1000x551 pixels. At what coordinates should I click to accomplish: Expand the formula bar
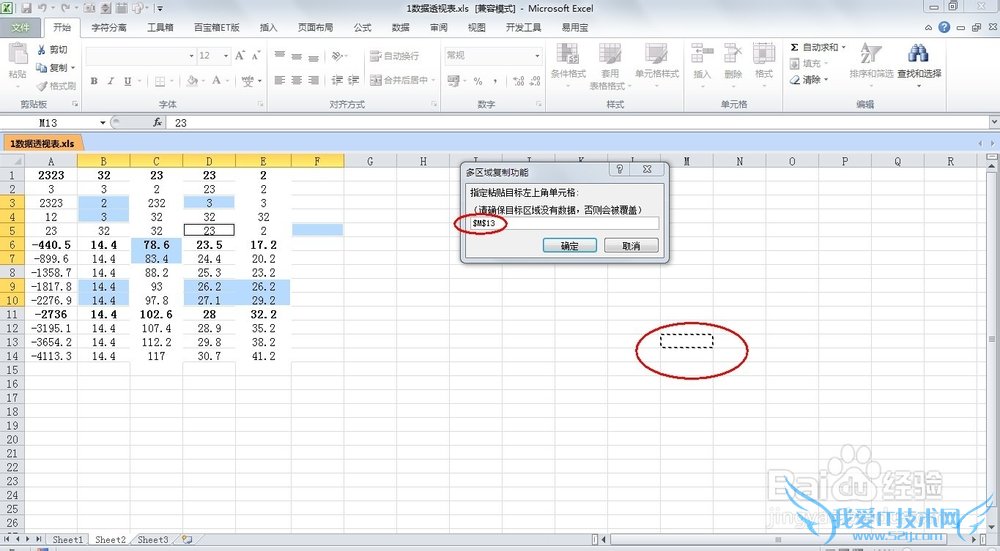pos(994,122)
